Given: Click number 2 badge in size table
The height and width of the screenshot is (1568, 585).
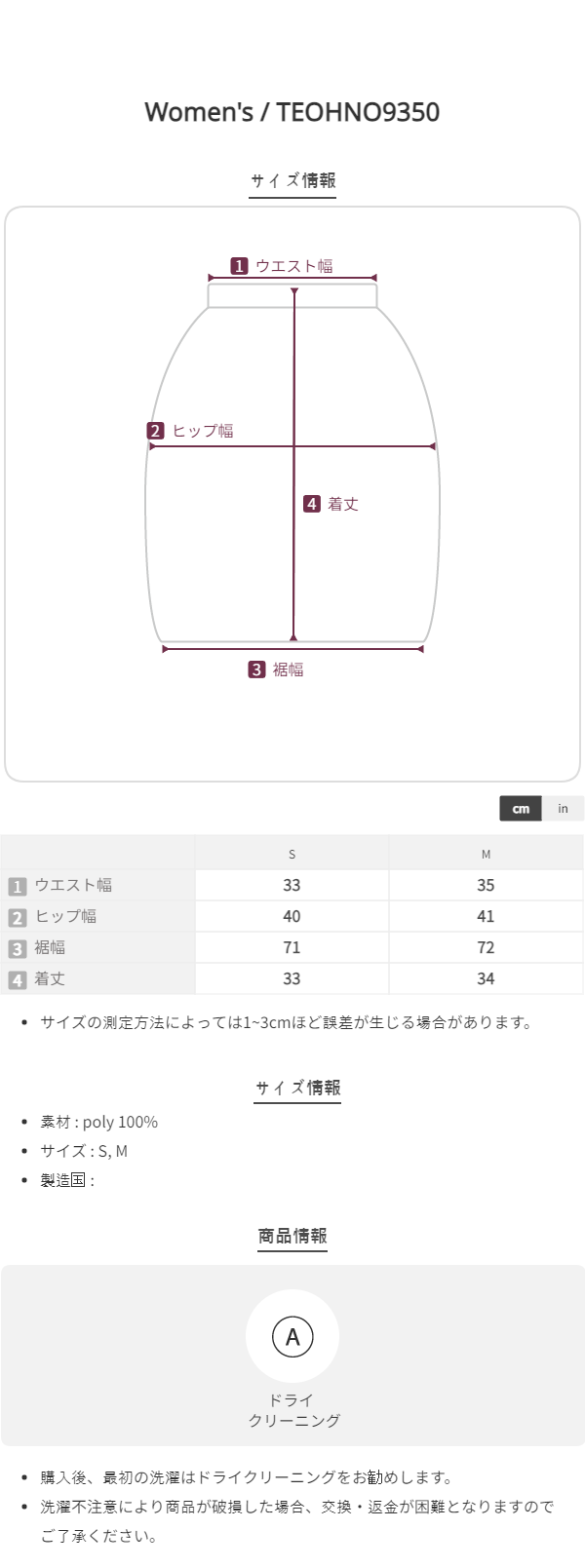Looking at the screenshot, I should coord(17,917).
